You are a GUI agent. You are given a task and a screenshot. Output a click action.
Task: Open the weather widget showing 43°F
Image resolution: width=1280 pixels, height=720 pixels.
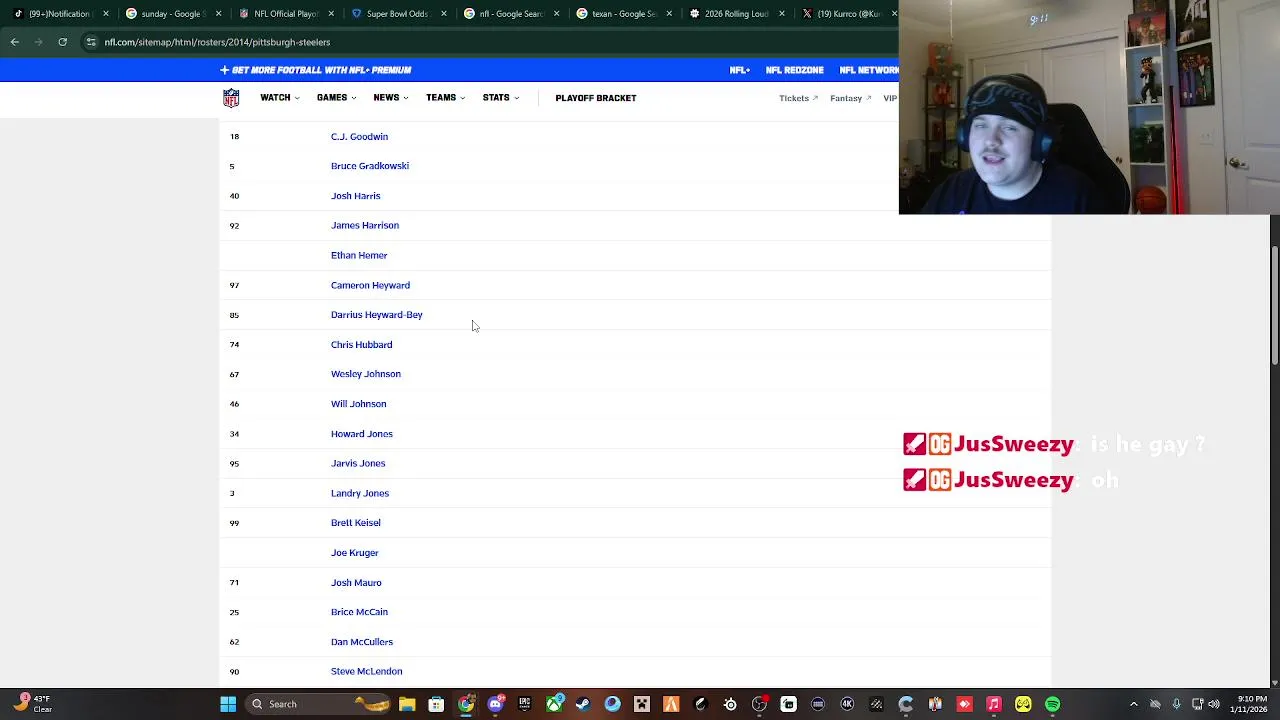click(x=34, y=704)
